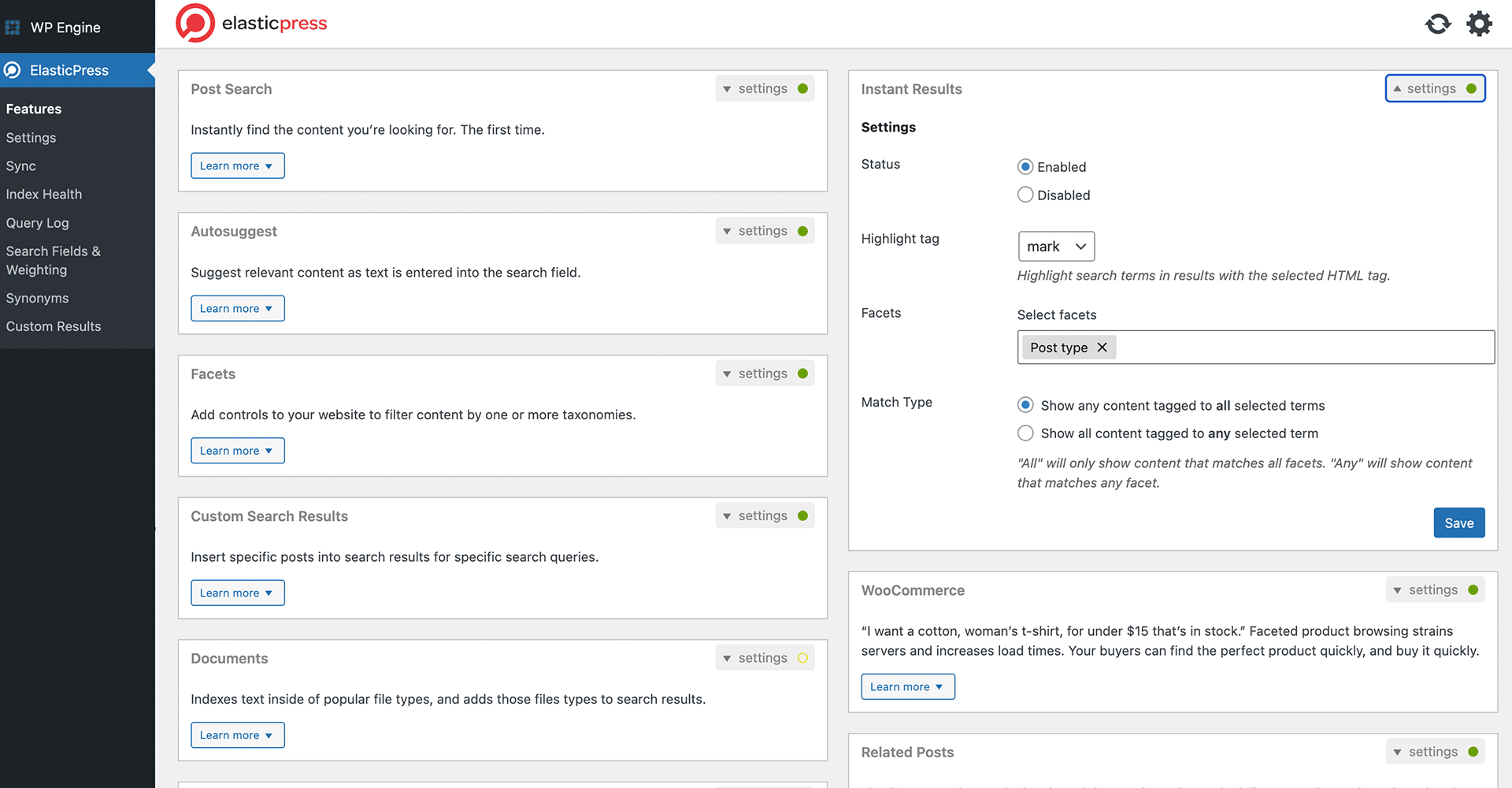Click the WP Engine grid icon

click(13, 26)
